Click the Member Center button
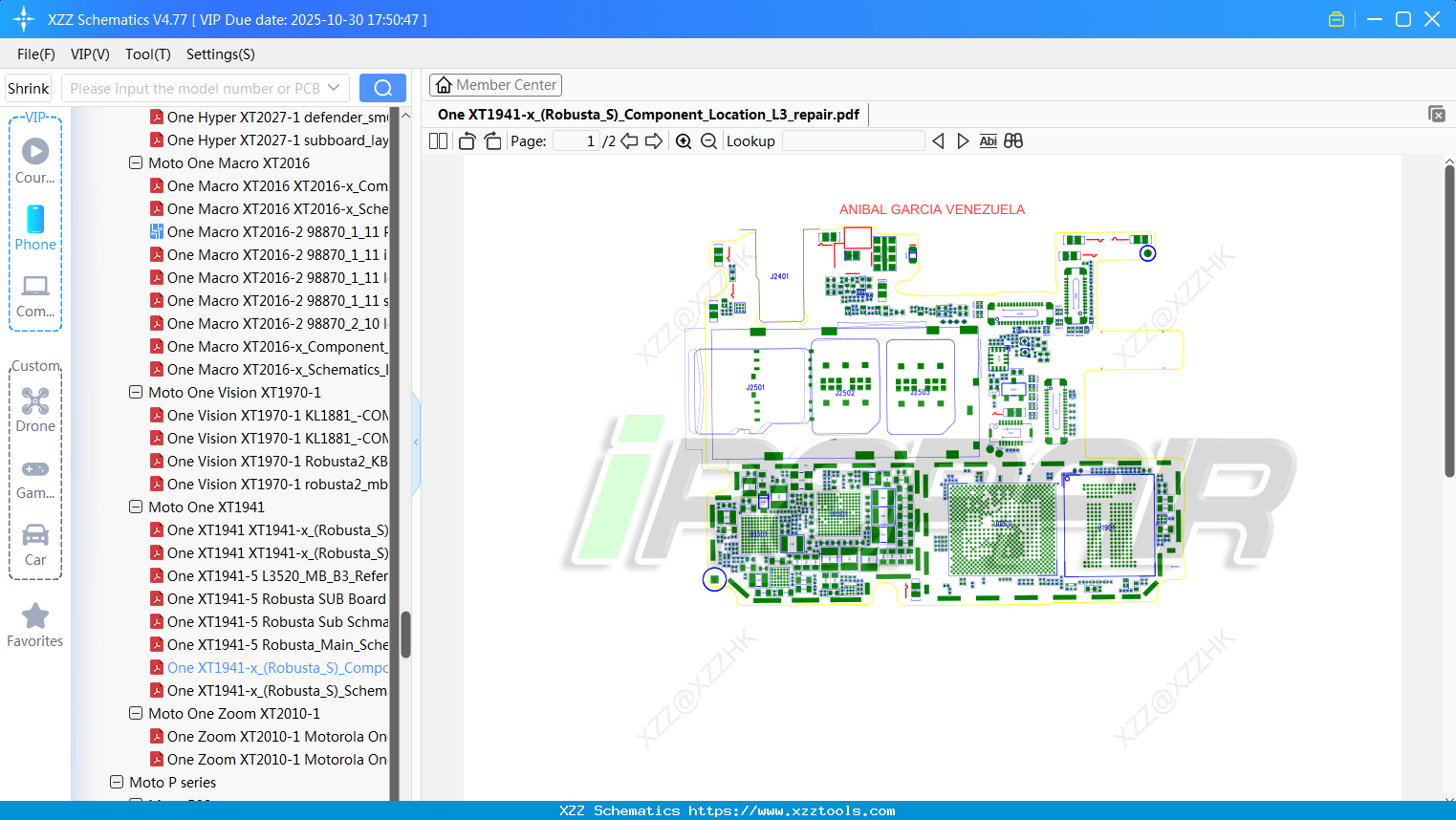 [x=495, y=84]
